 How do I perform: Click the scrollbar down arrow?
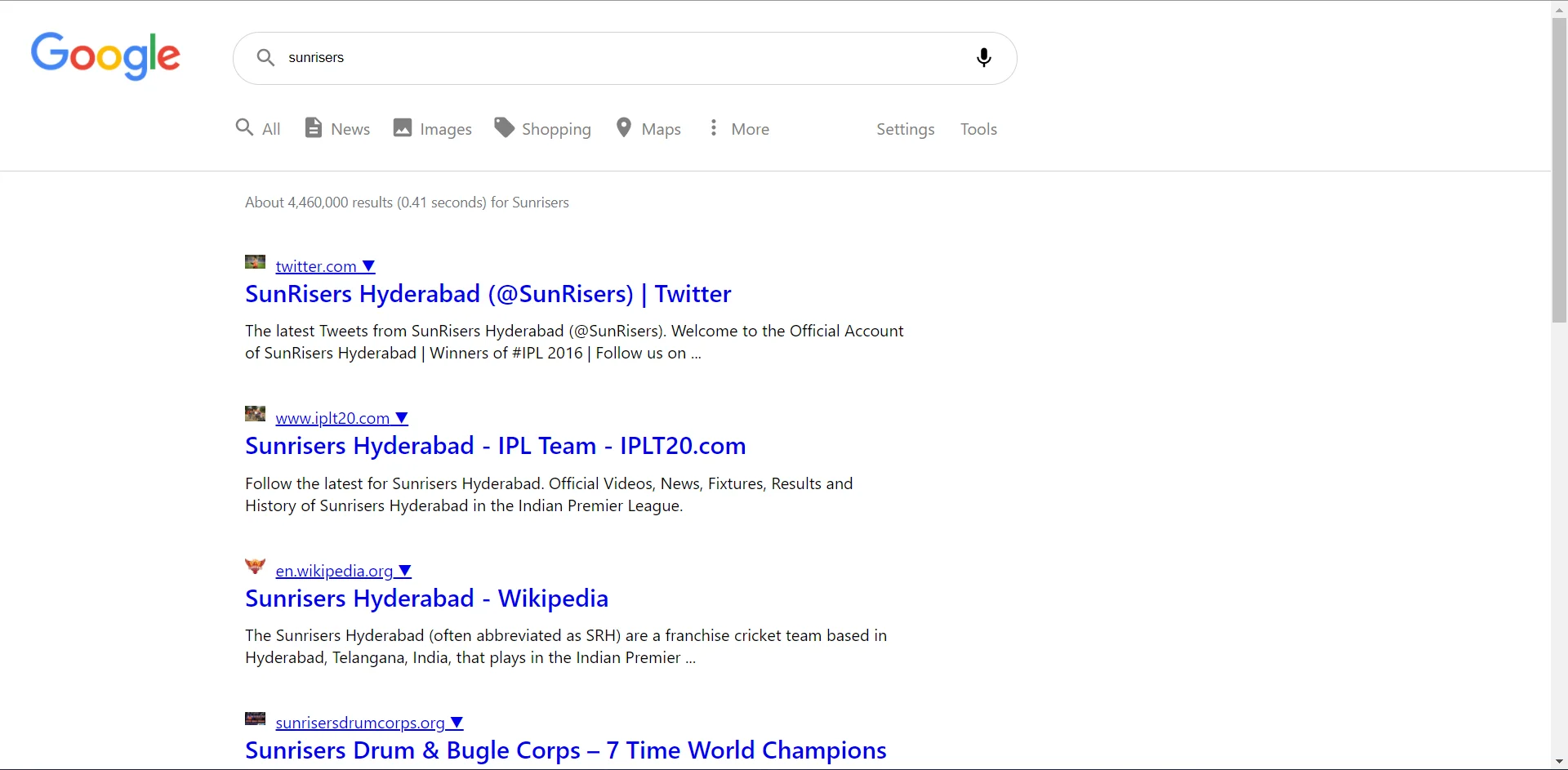point(1559,762)
